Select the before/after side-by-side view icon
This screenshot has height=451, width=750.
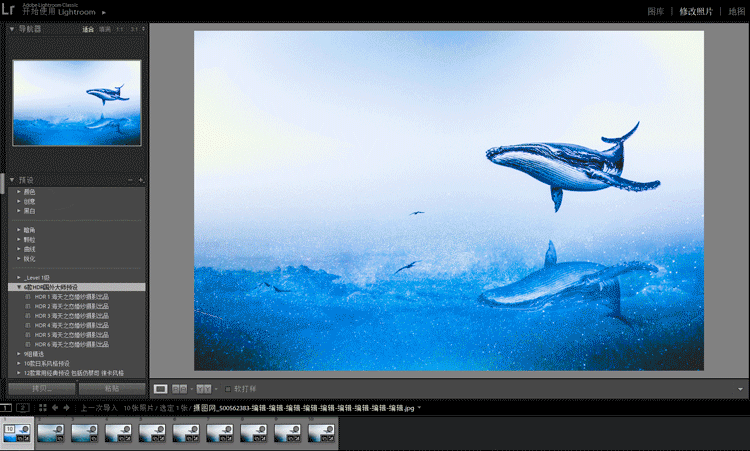click(x=179, y=389)
